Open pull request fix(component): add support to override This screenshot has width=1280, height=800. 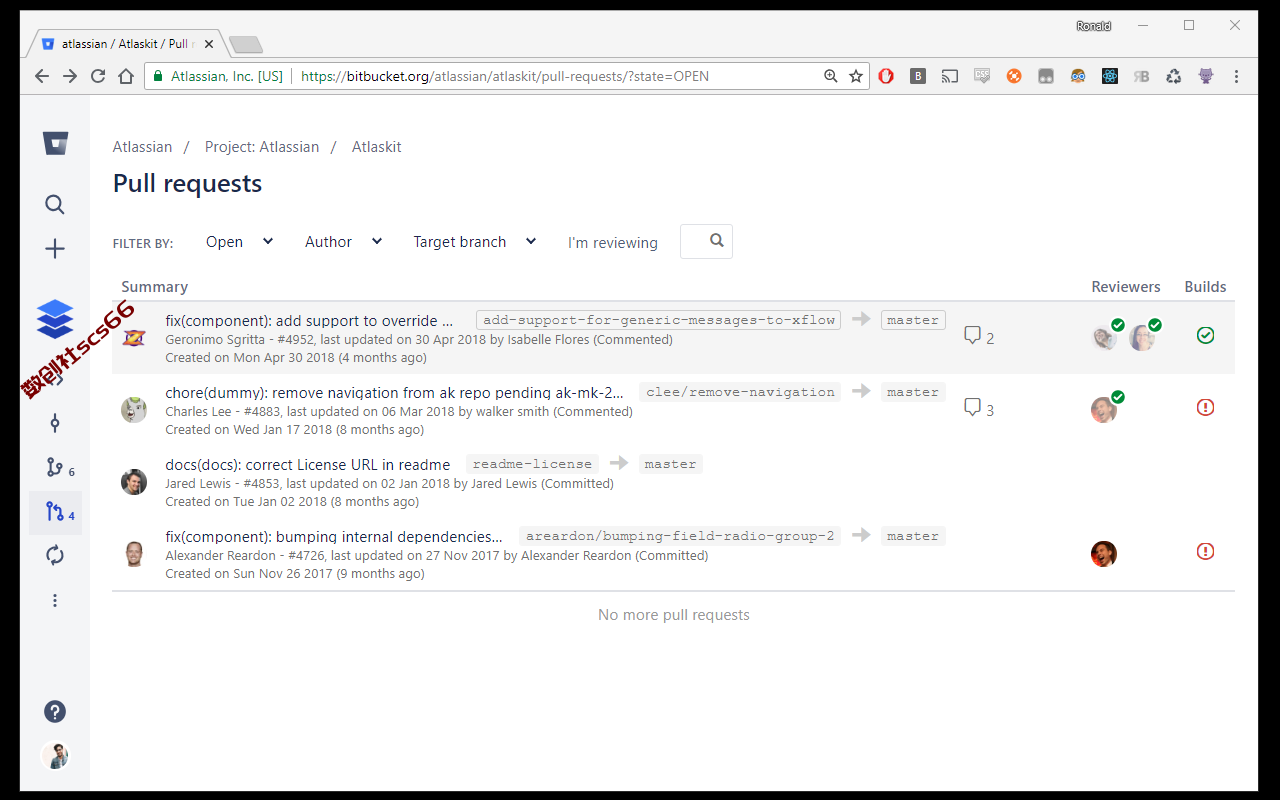tap(309, 321)
